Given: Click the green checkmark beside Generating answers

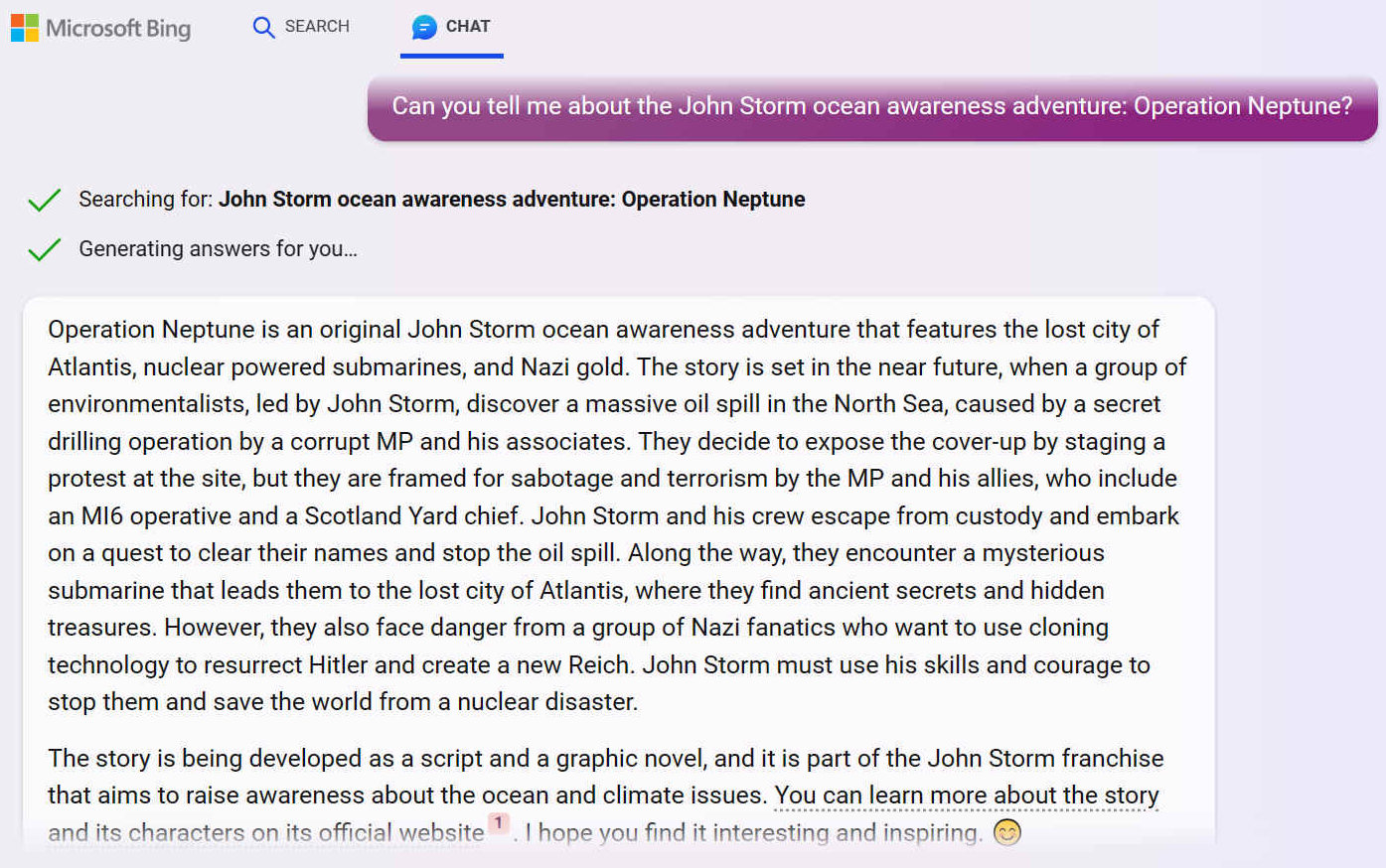Looking at the screenshot, I should tap(45, 249).
